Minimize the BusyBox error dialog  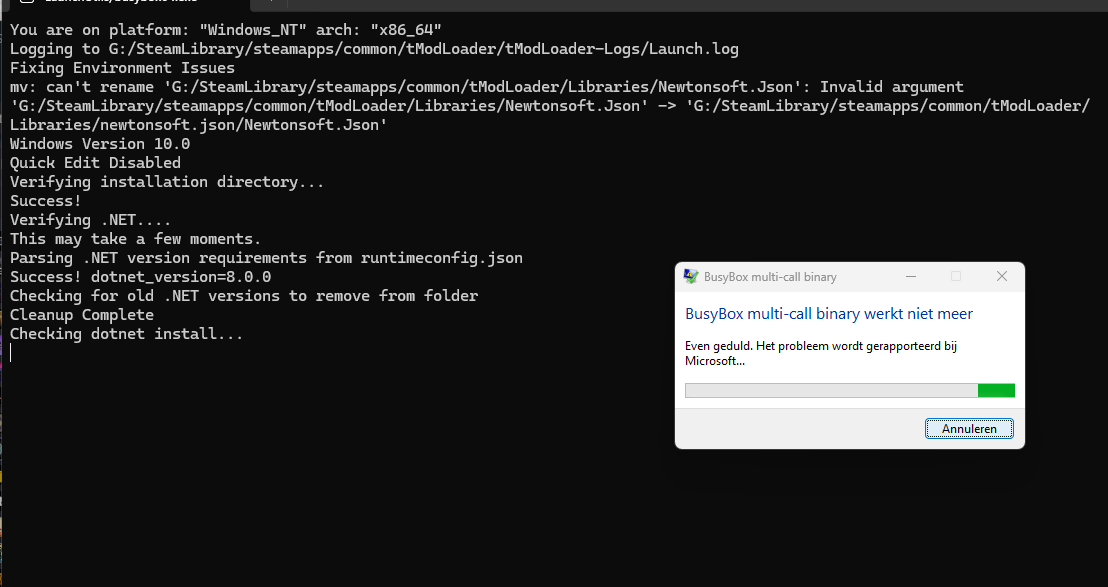coord(911,276)
